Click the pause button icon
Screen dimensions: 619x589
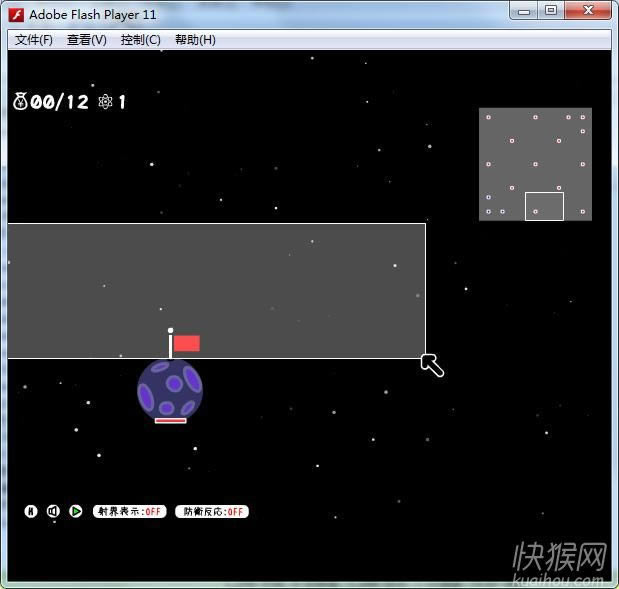[31, 511]
